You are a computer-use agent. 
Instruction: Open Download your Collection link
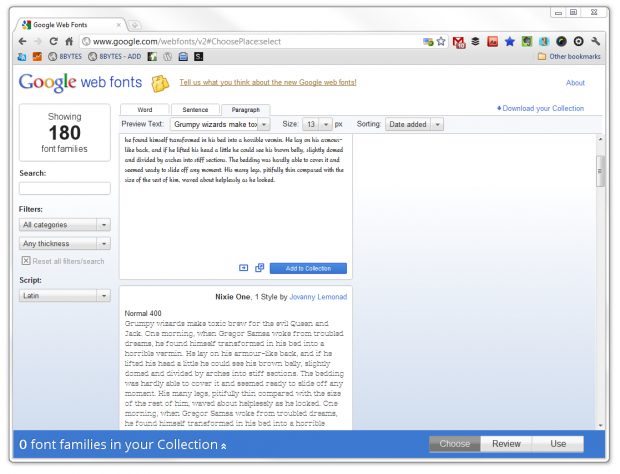(540, 108)
